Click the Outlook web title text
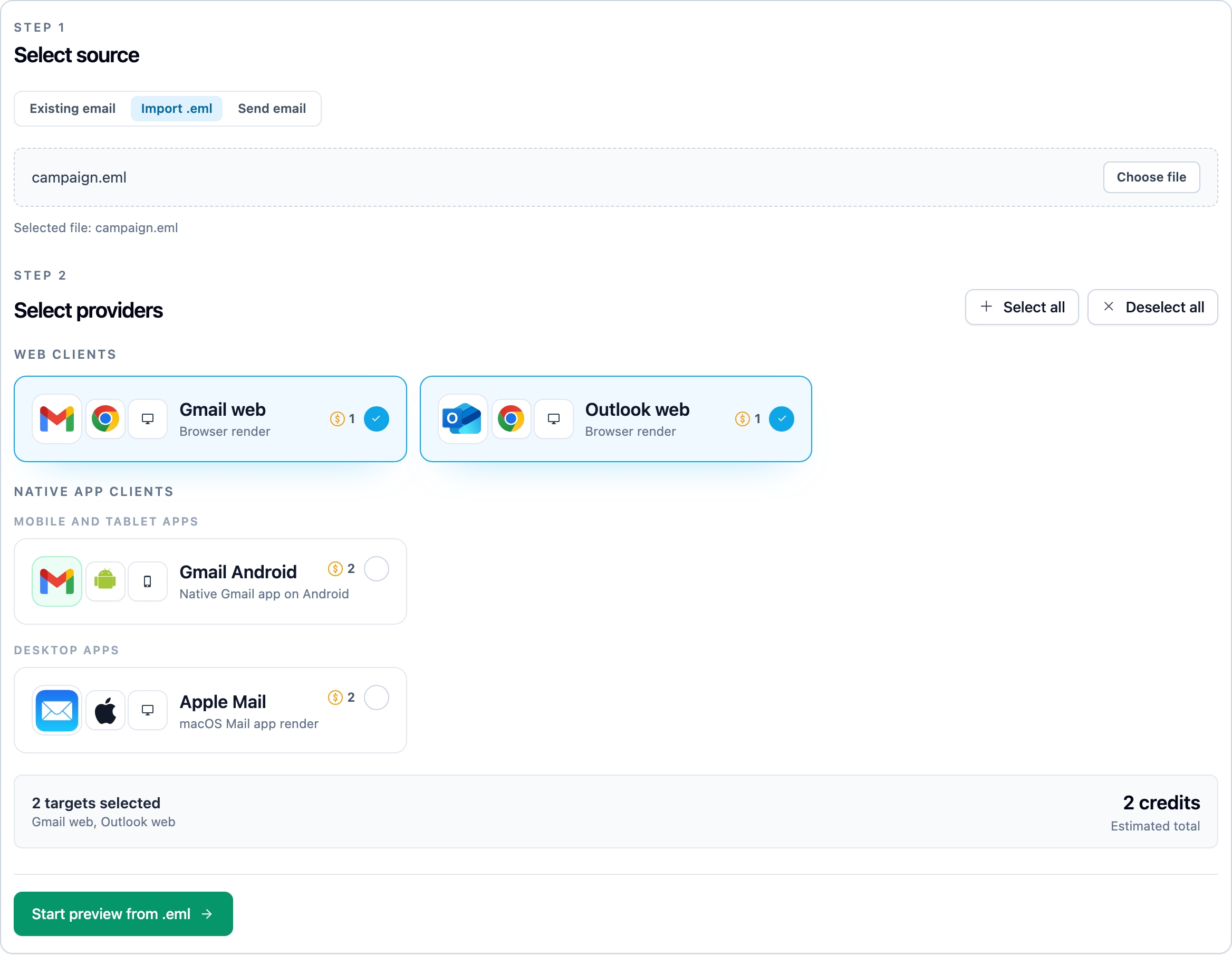The width and height of the screenshot is (1232, 955). [637, 410]
